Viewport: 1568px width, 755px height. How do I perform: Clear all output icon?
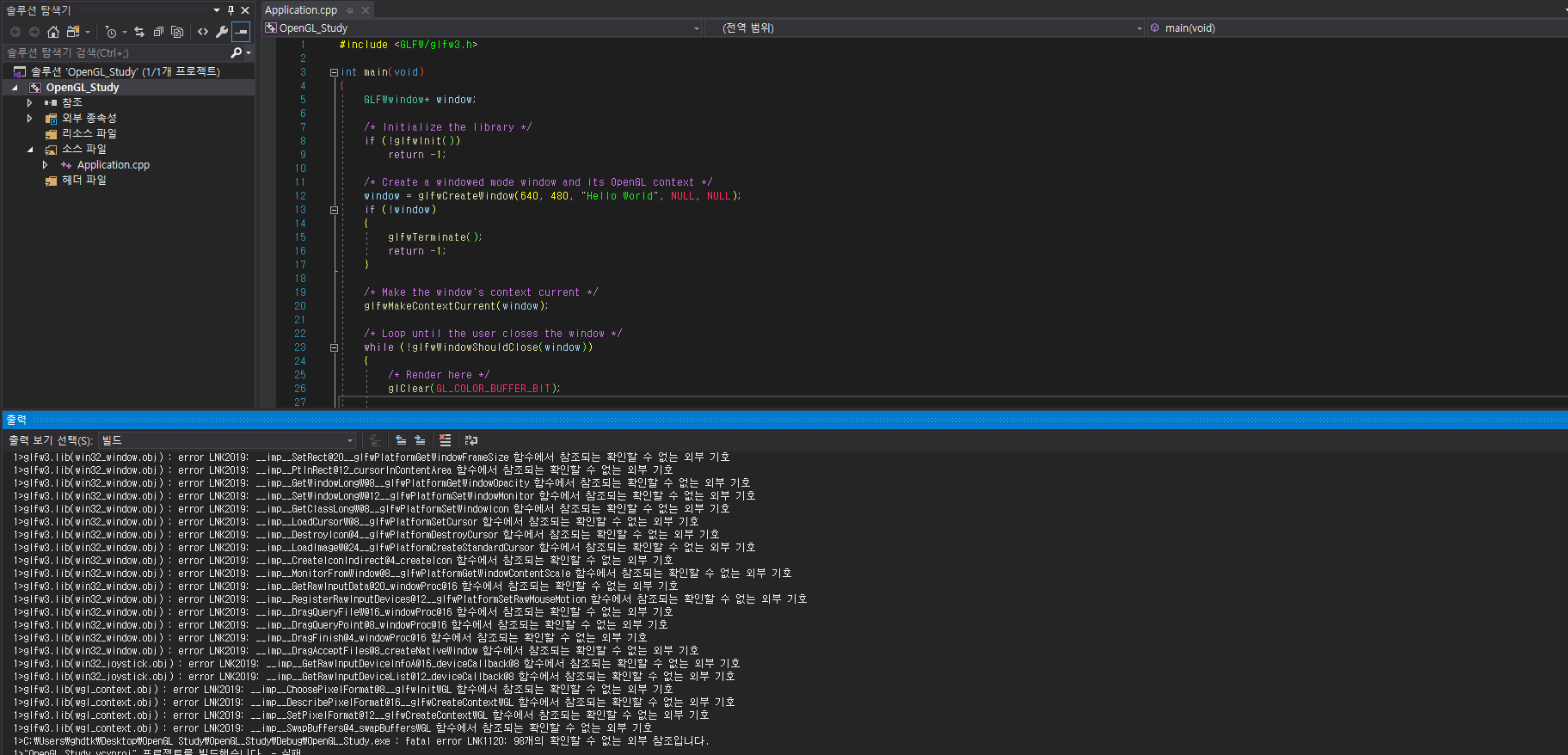pyautogui.click(x=446, y=440)
